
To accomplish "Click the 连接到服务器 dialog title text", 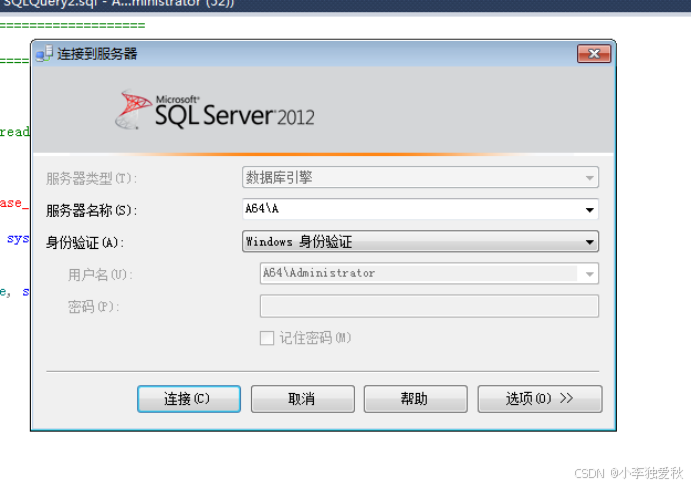I will pyautogui.click(x=97, y=54).
